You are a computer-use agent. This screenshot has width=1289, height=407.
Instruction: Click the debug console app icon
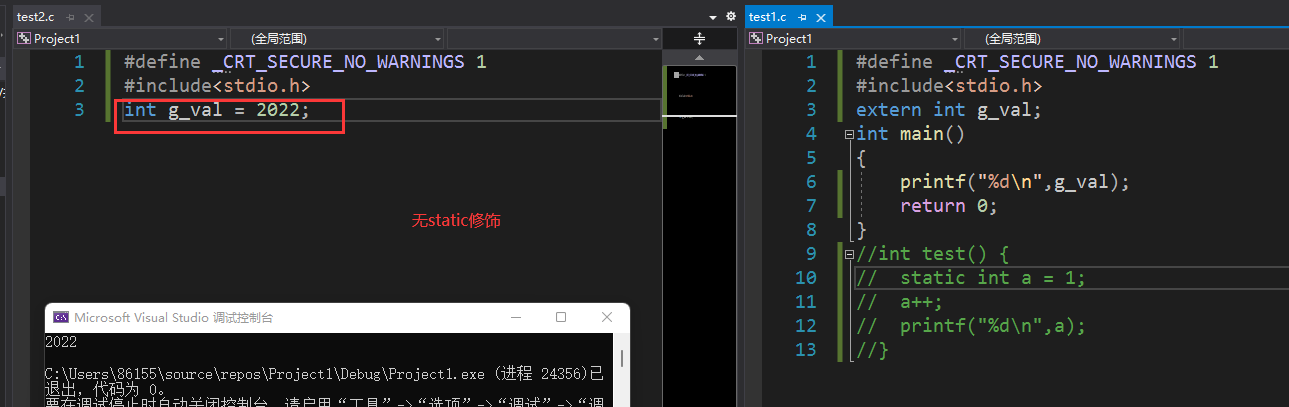[x=61, y=317]
